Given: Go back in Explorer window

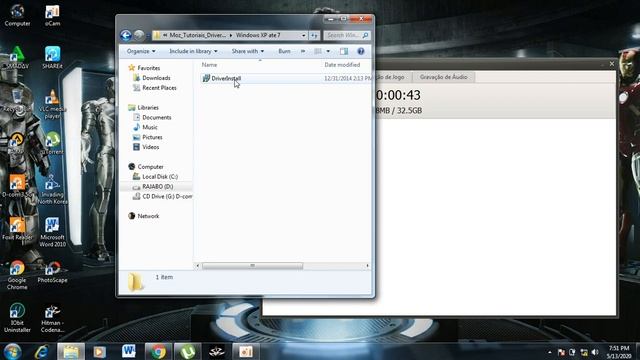Looking at the screenshot, I should tap(126, 36).
